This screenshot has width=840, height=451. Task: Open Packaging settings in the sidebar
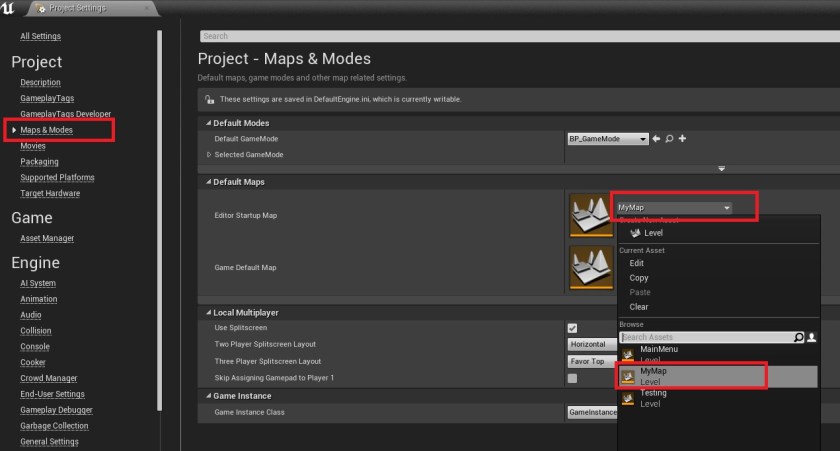click(39, 161)
